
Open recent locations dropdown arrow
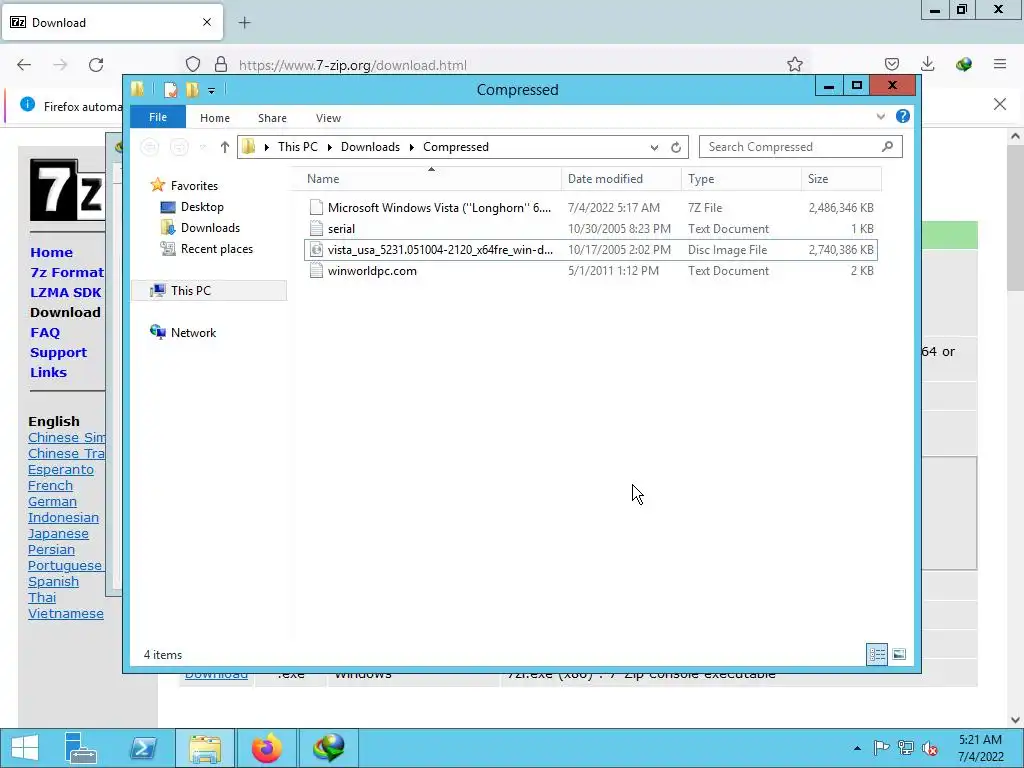(203, 147)
